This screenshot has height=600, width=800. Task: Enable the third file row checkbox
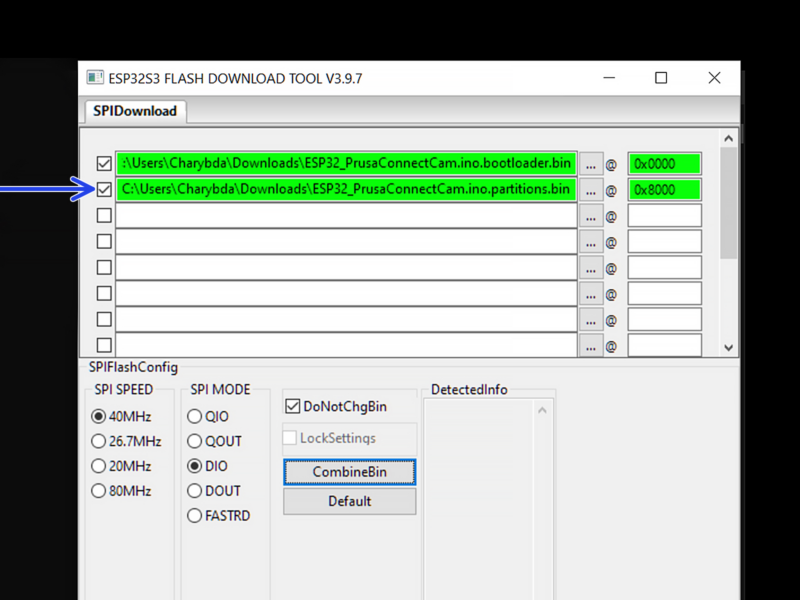104,216
